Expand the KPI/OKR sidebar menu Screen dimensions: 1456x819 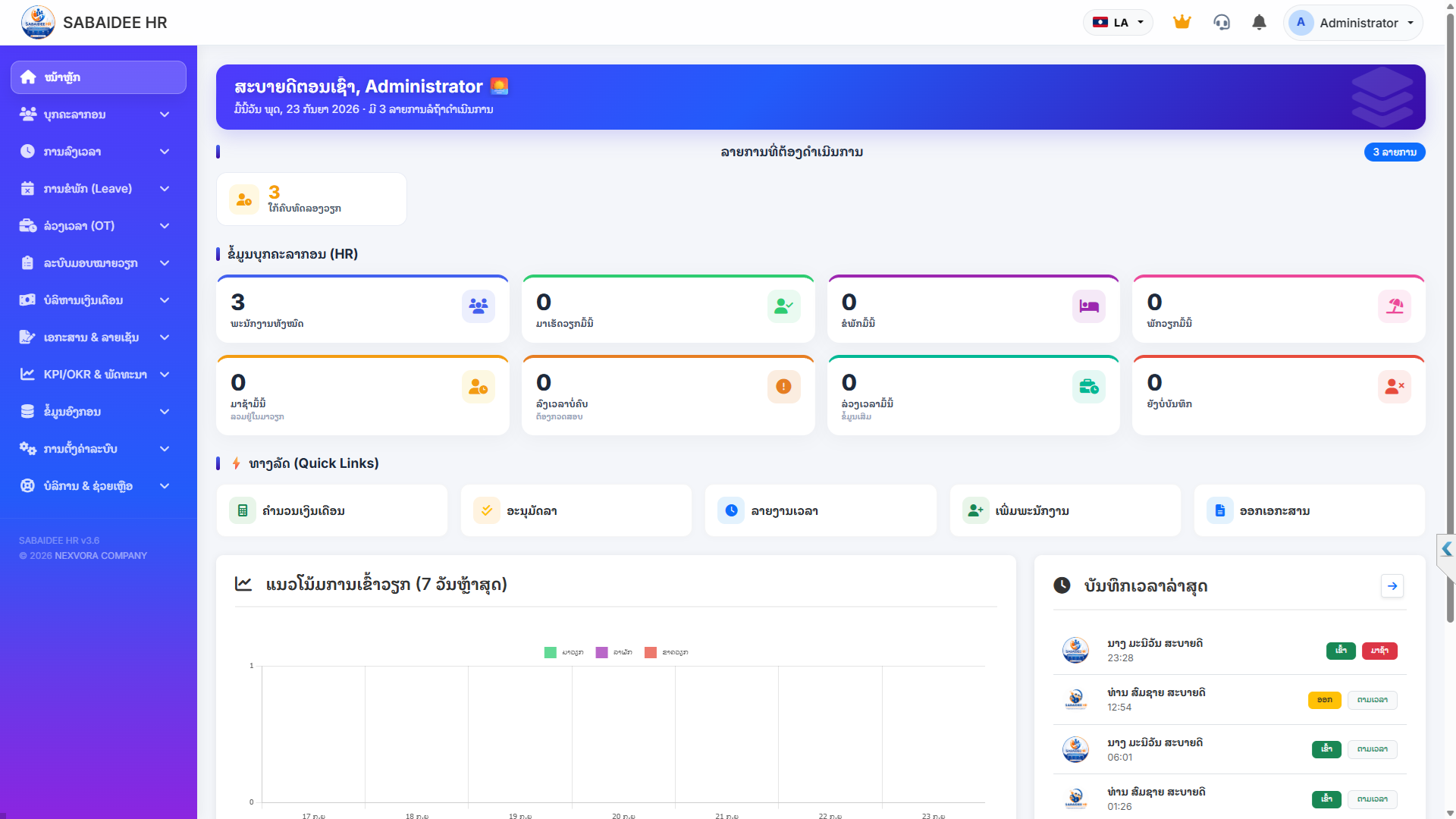pos(99,375)
